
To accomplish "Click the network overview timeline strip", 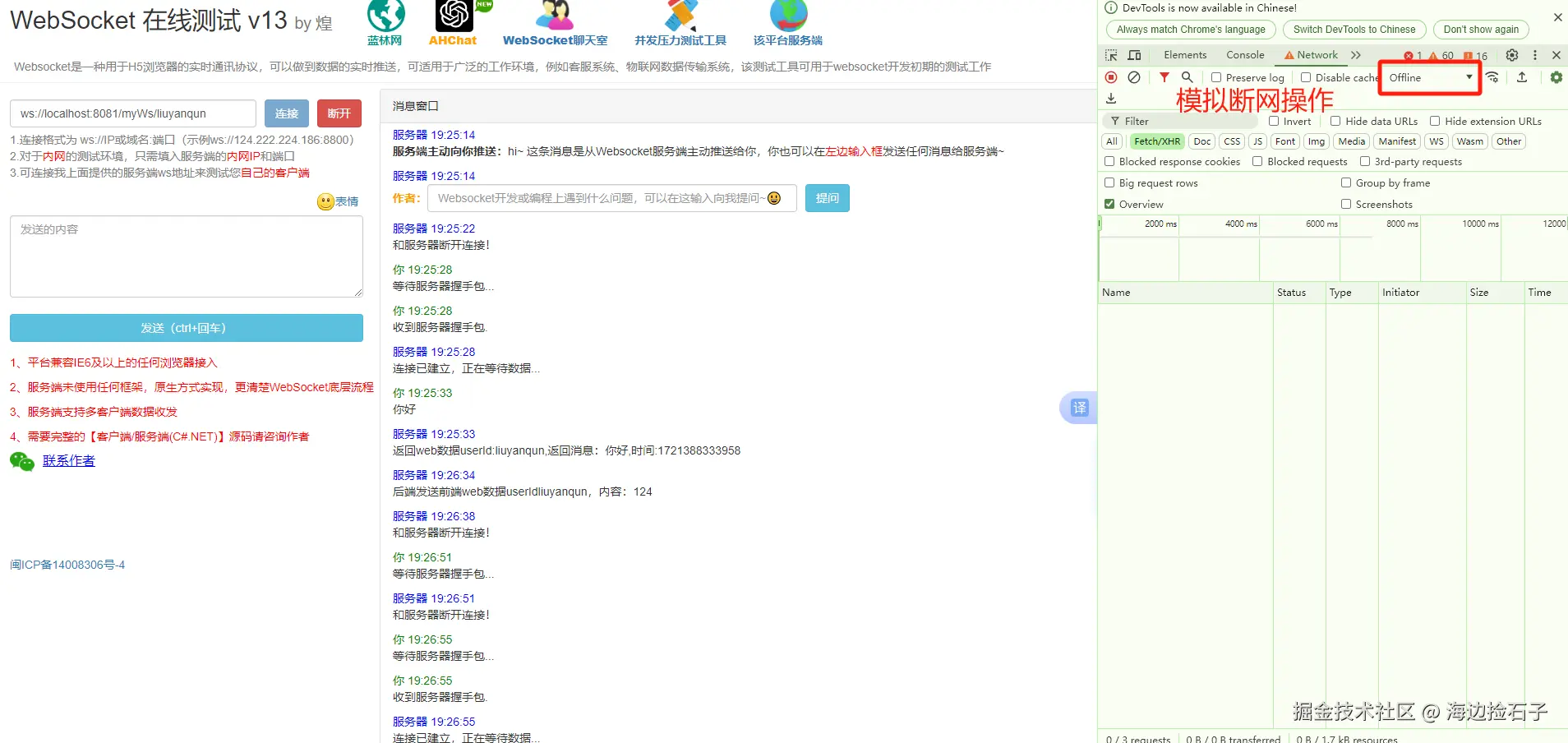I will coord(1333,249).
